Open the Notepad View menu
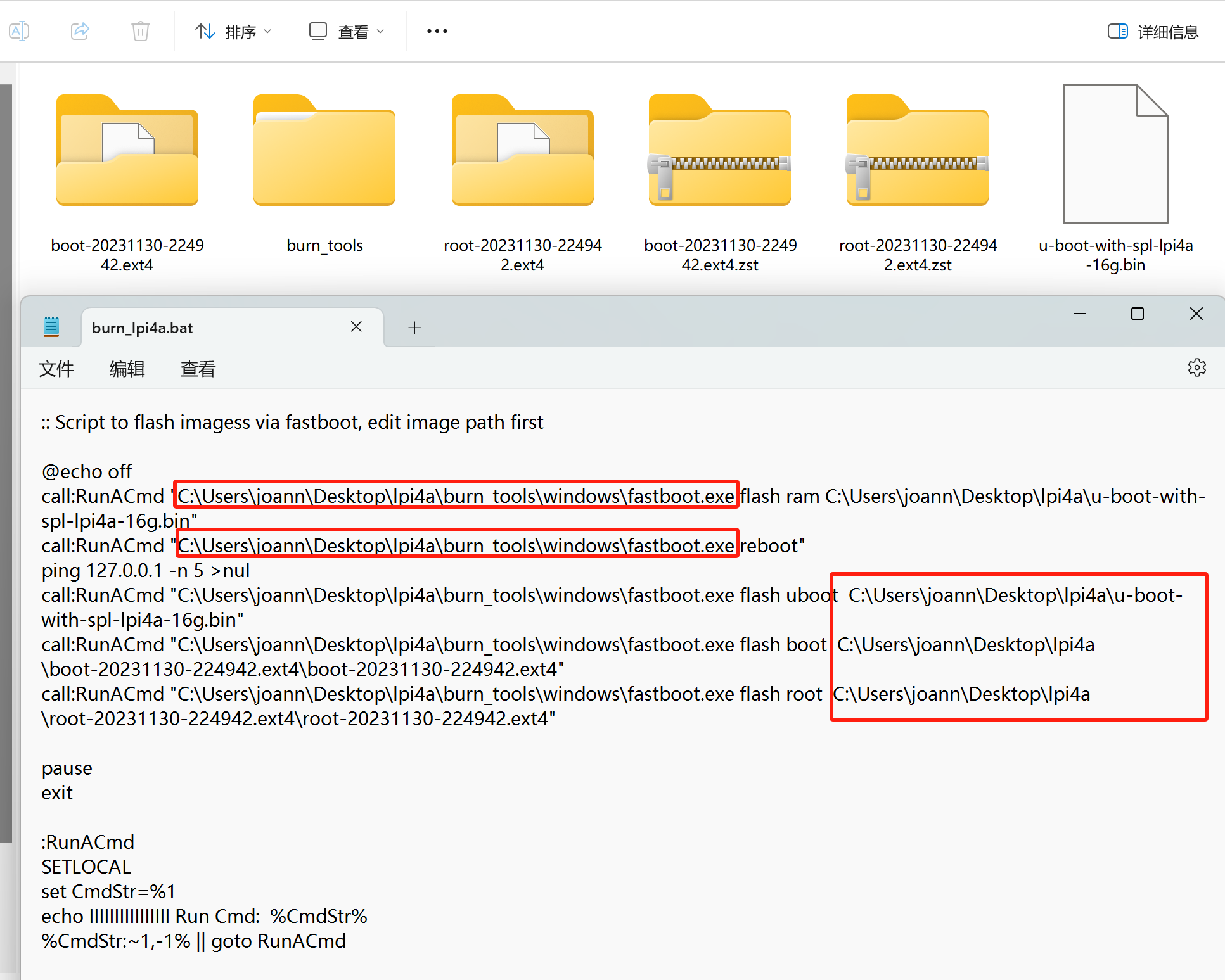 [x=198, y=369]
